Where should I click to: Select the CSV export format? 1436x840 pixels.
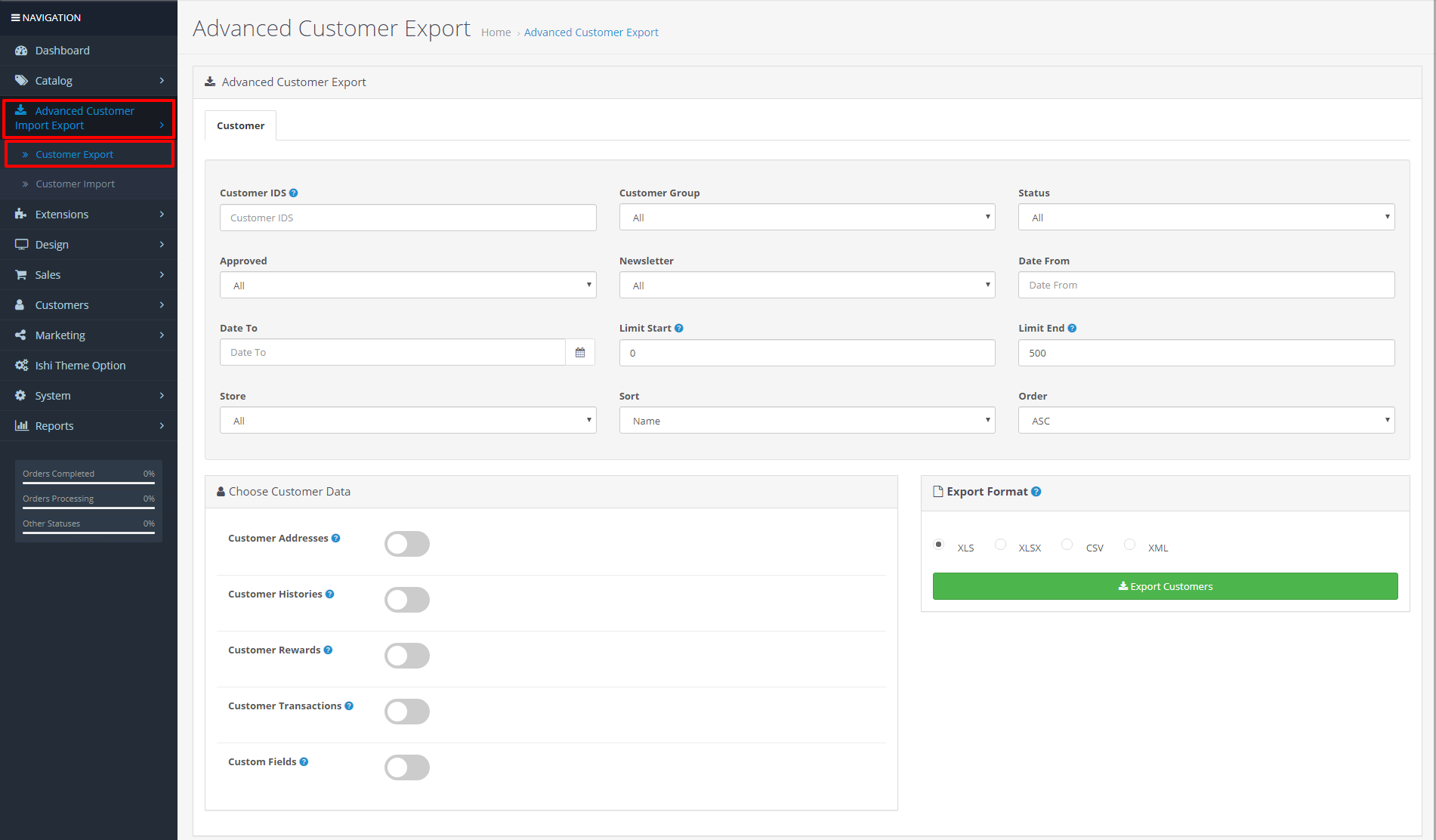pos(1067,544)
